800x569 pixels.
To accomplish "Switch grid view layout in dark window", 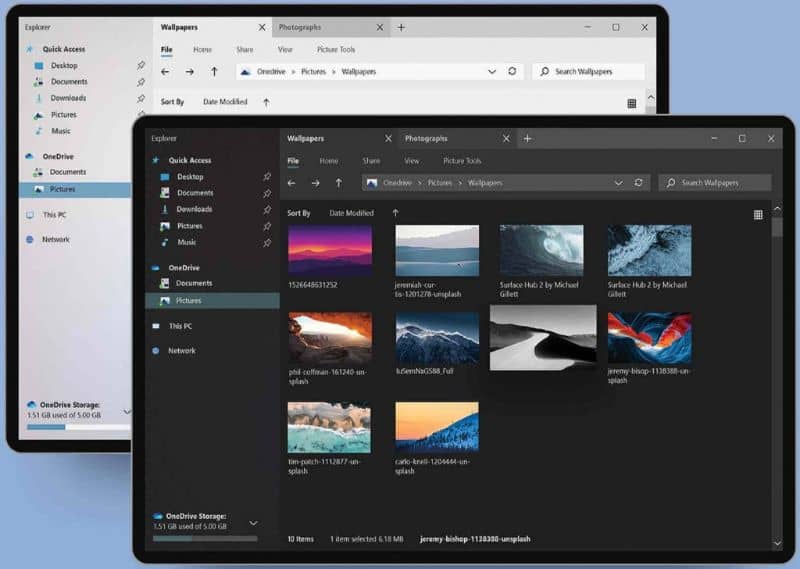I will pos(758,215).
